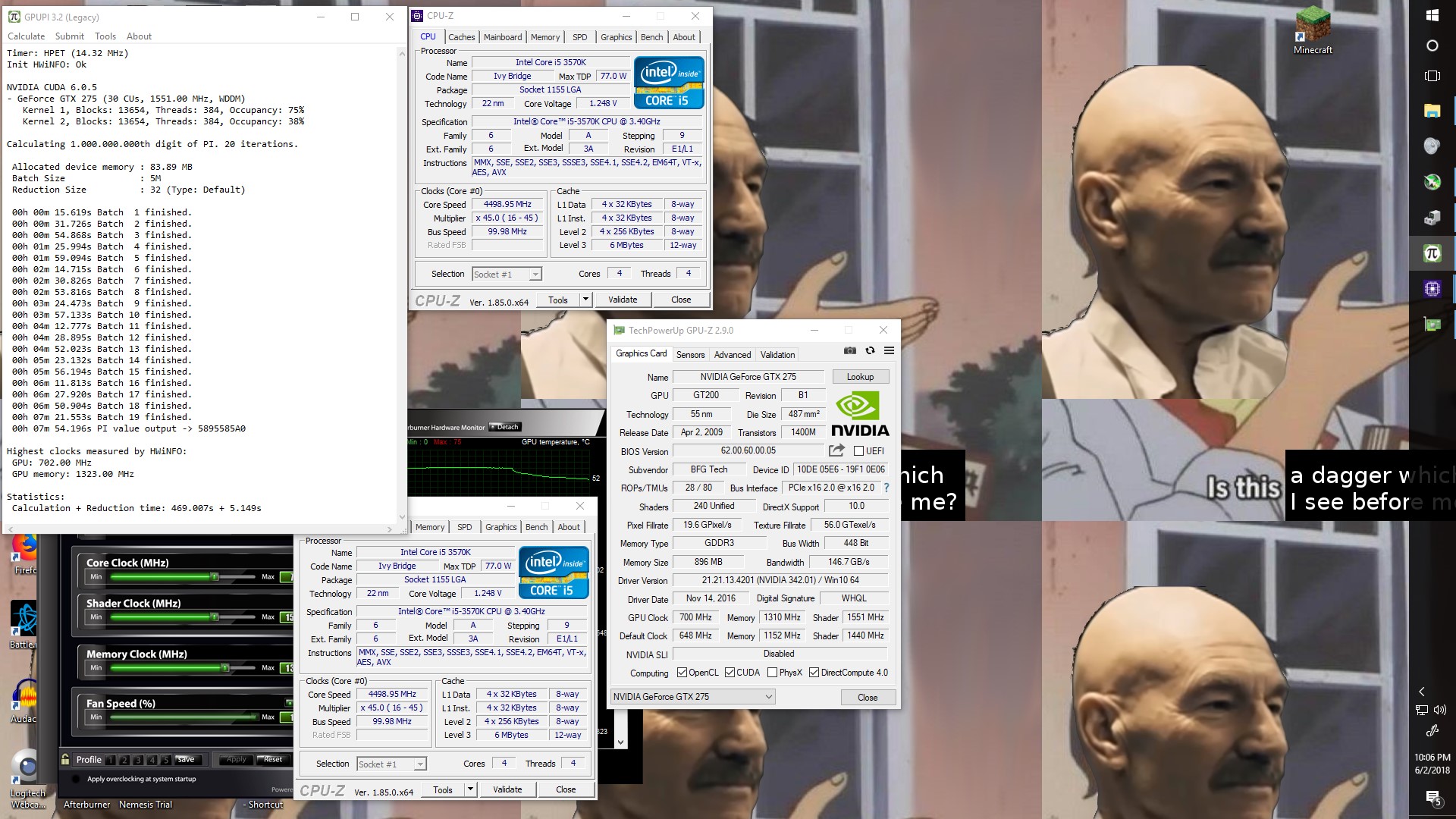1456x819 pixels.
Task: Click the Bus Interface question mark help icon
Action: [886, 488]
